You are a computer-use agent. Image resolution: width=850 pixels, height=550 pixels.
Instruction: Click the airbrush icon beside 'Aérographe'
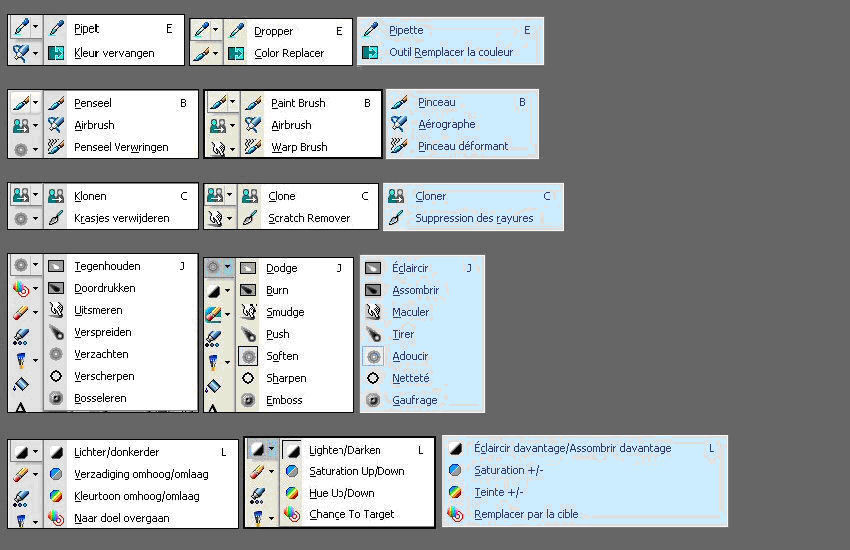(399, 124)
